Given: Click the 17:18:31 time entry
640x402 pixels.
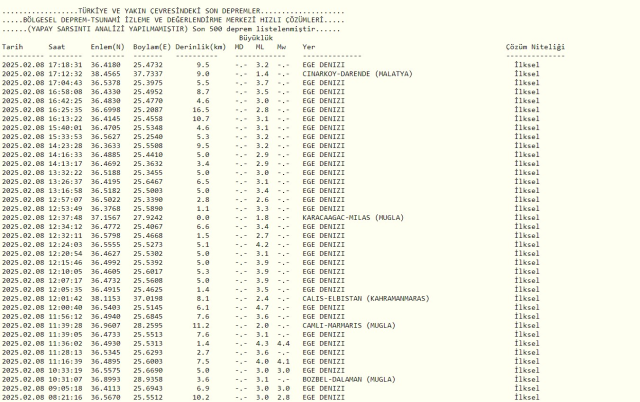Looking at the screenshot, I should click(x=63, y=63).
